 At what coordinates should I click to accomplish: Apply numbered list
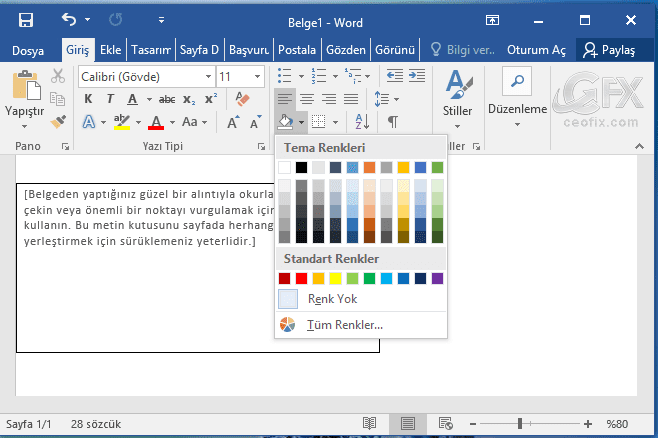tap(319, 76)
